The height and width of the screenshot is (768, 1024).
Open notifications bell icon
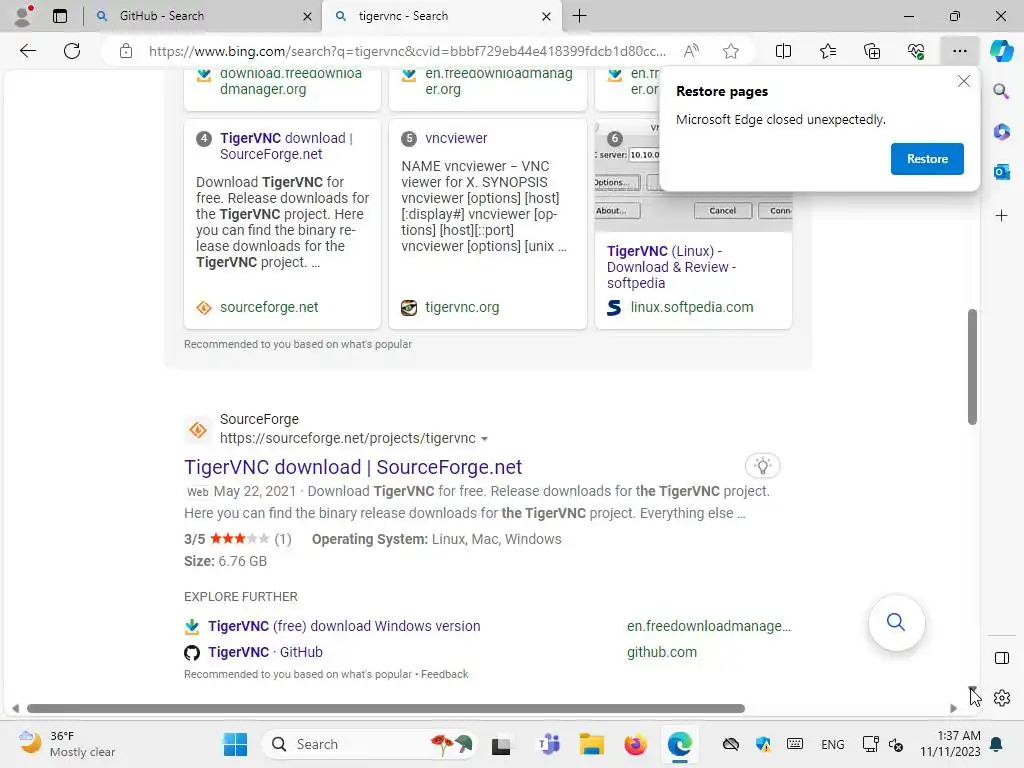click(x=997, y=744)
